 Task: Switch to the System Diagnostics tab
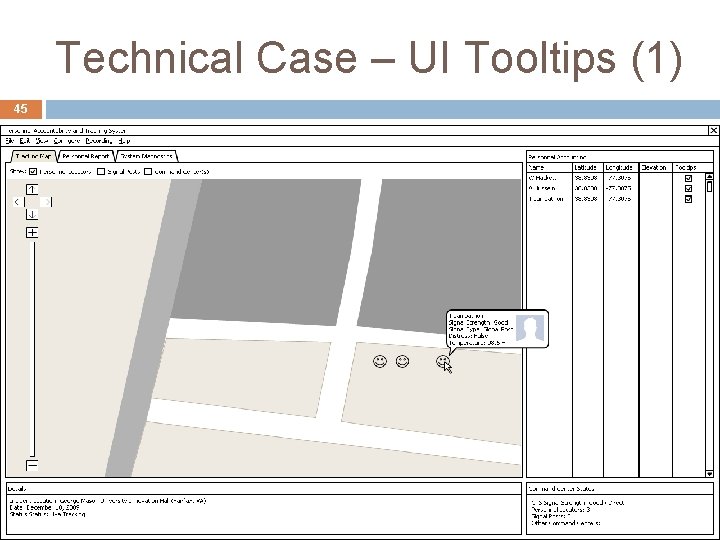tap(146, 157)
